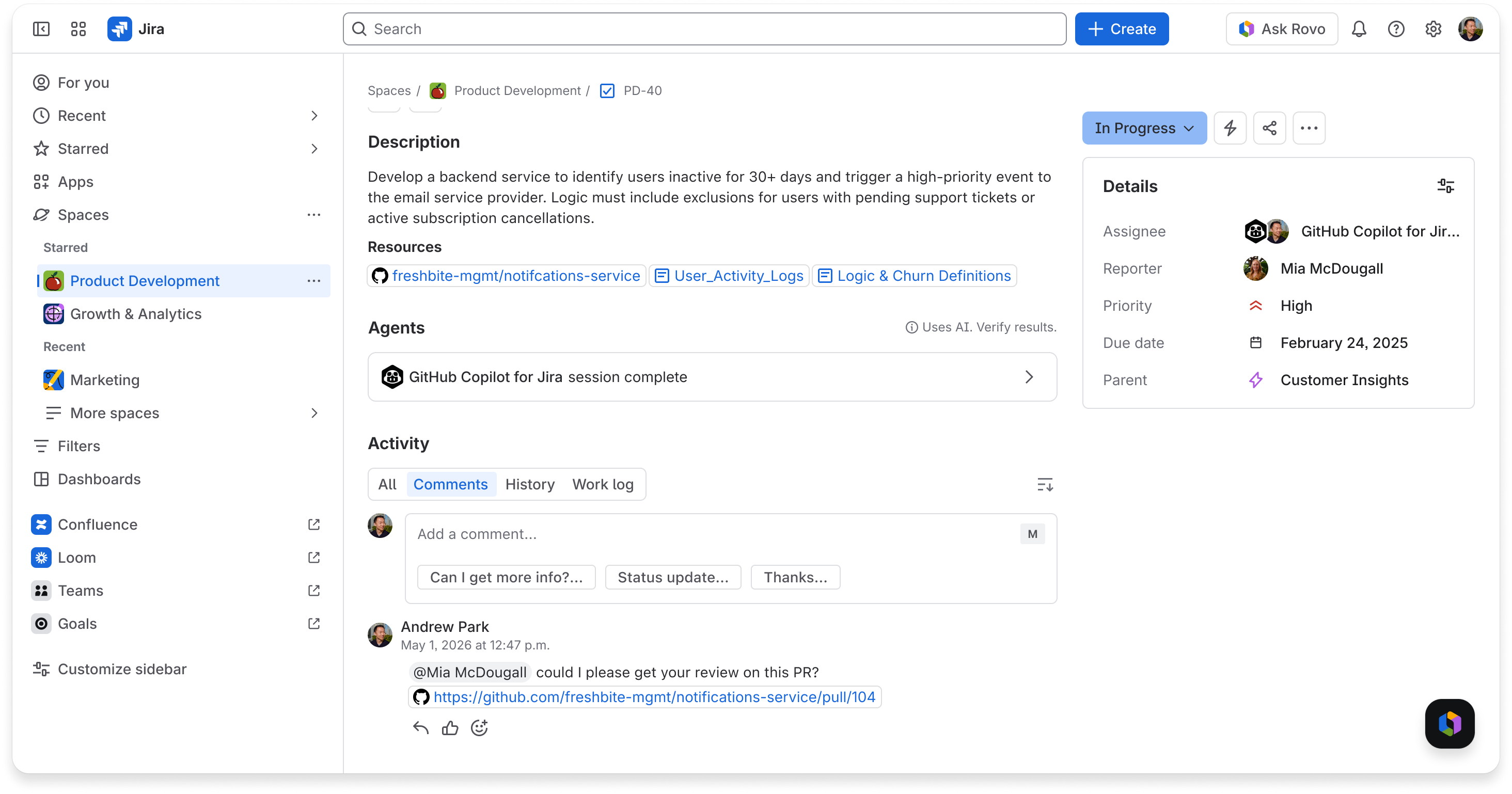Click the Spaces breadcrumb
The image size is (1512, 794).
coord(389,91)
